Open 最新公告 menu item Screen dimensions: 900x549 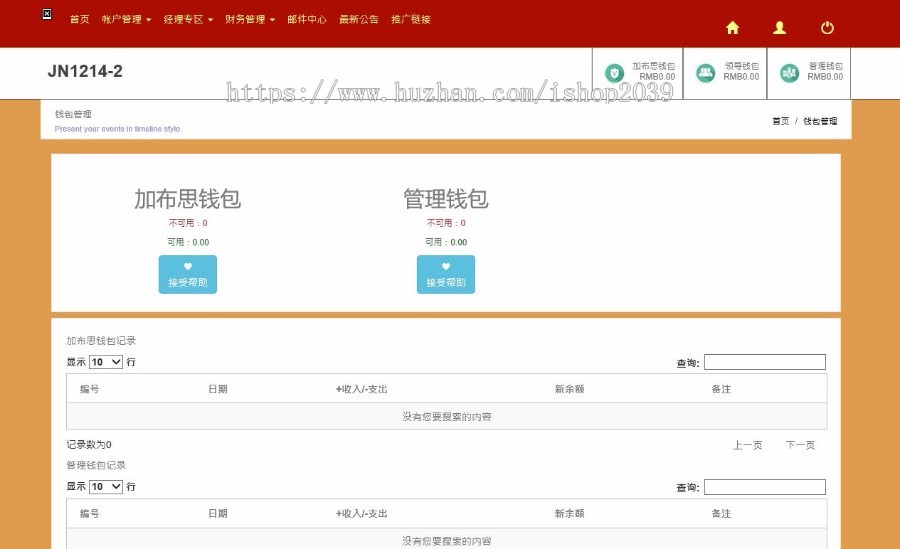click(x=359, y=19)
